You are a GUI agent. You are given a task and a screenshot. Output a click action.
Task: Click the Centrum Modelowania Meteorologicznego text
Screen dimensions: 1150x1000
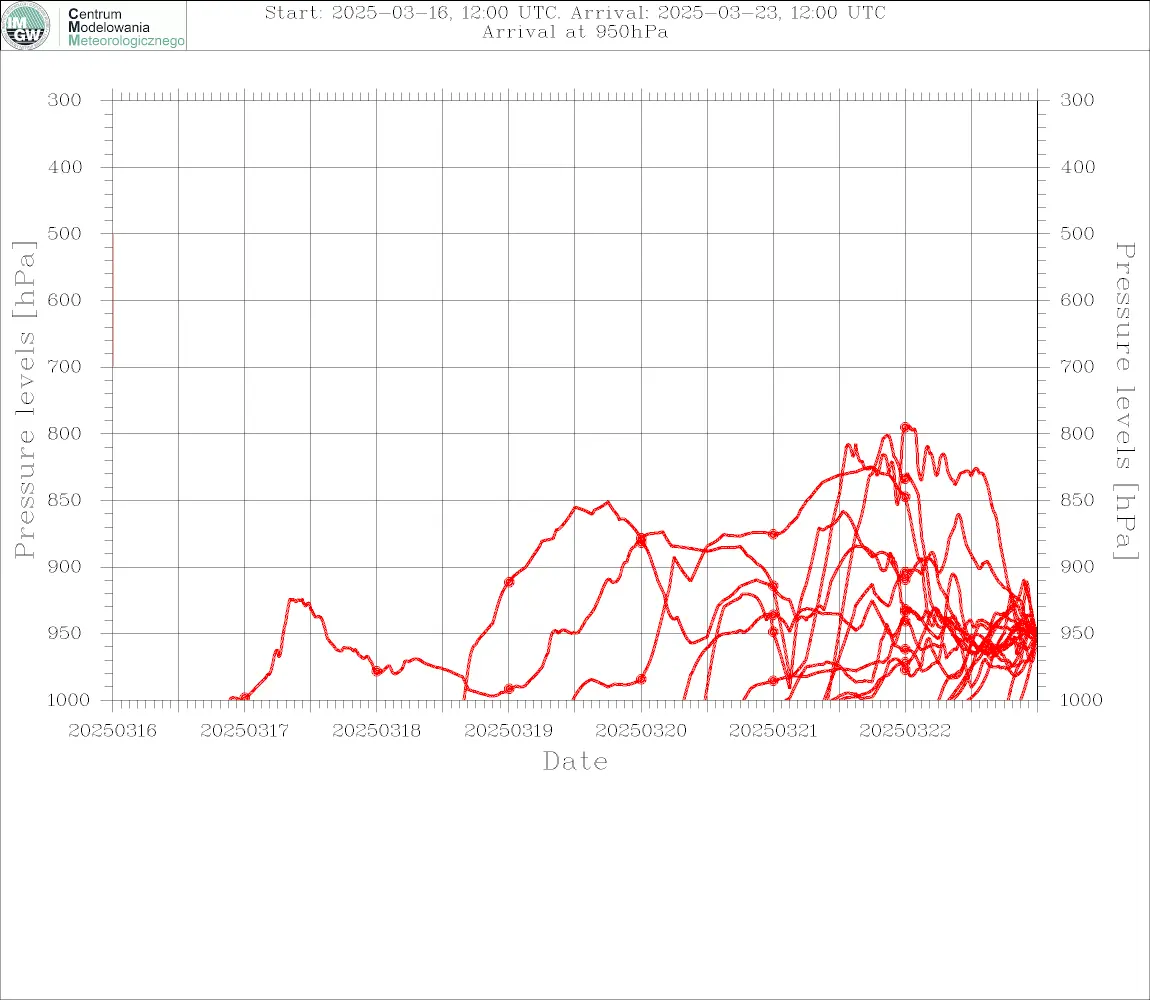click(x=125, y=27)
